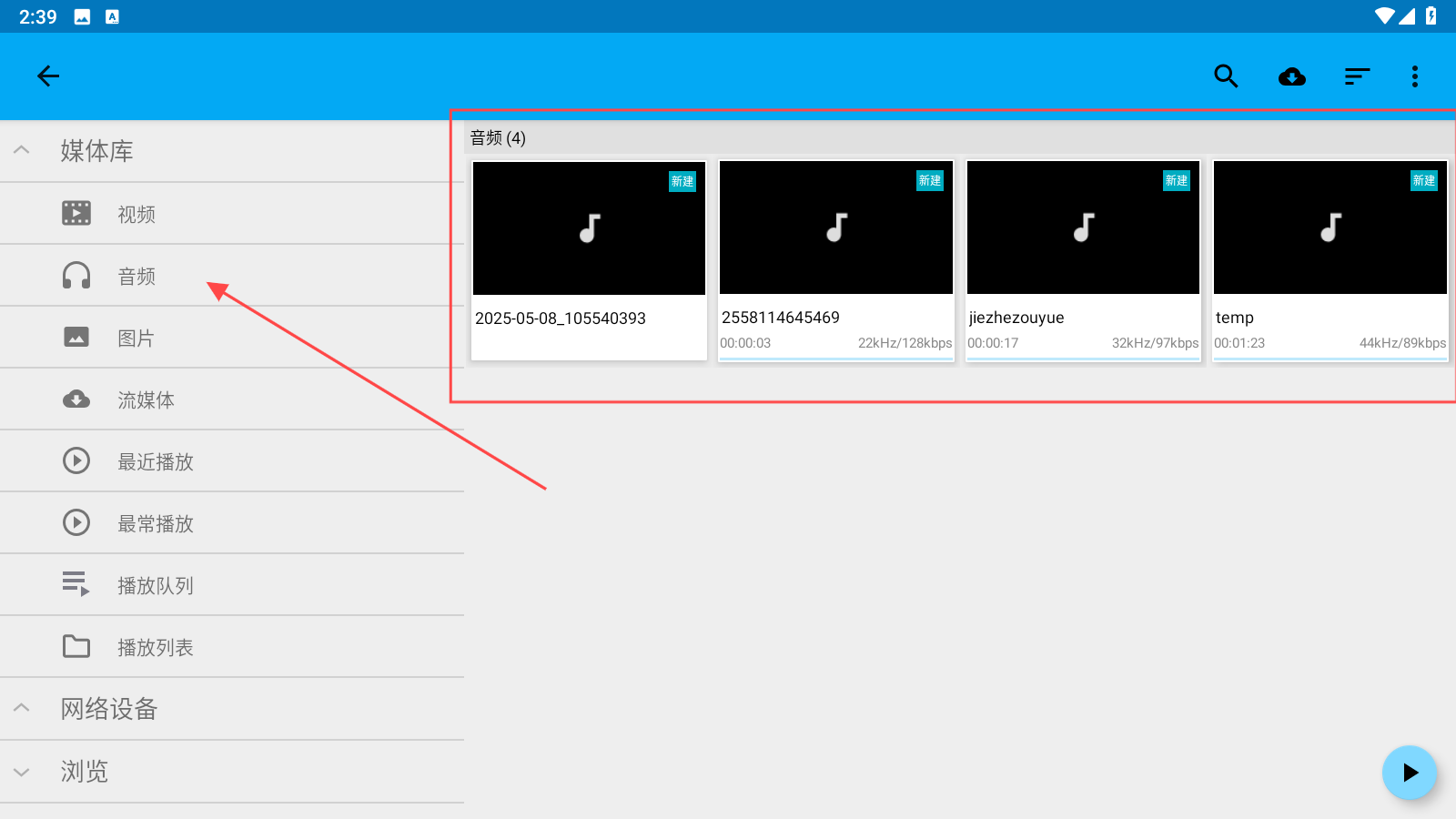The height and width of the screenshot is (819, 1456).
Task: Tap the Wi-Fi icon in status bar
Action: (x=1384, y=16)
